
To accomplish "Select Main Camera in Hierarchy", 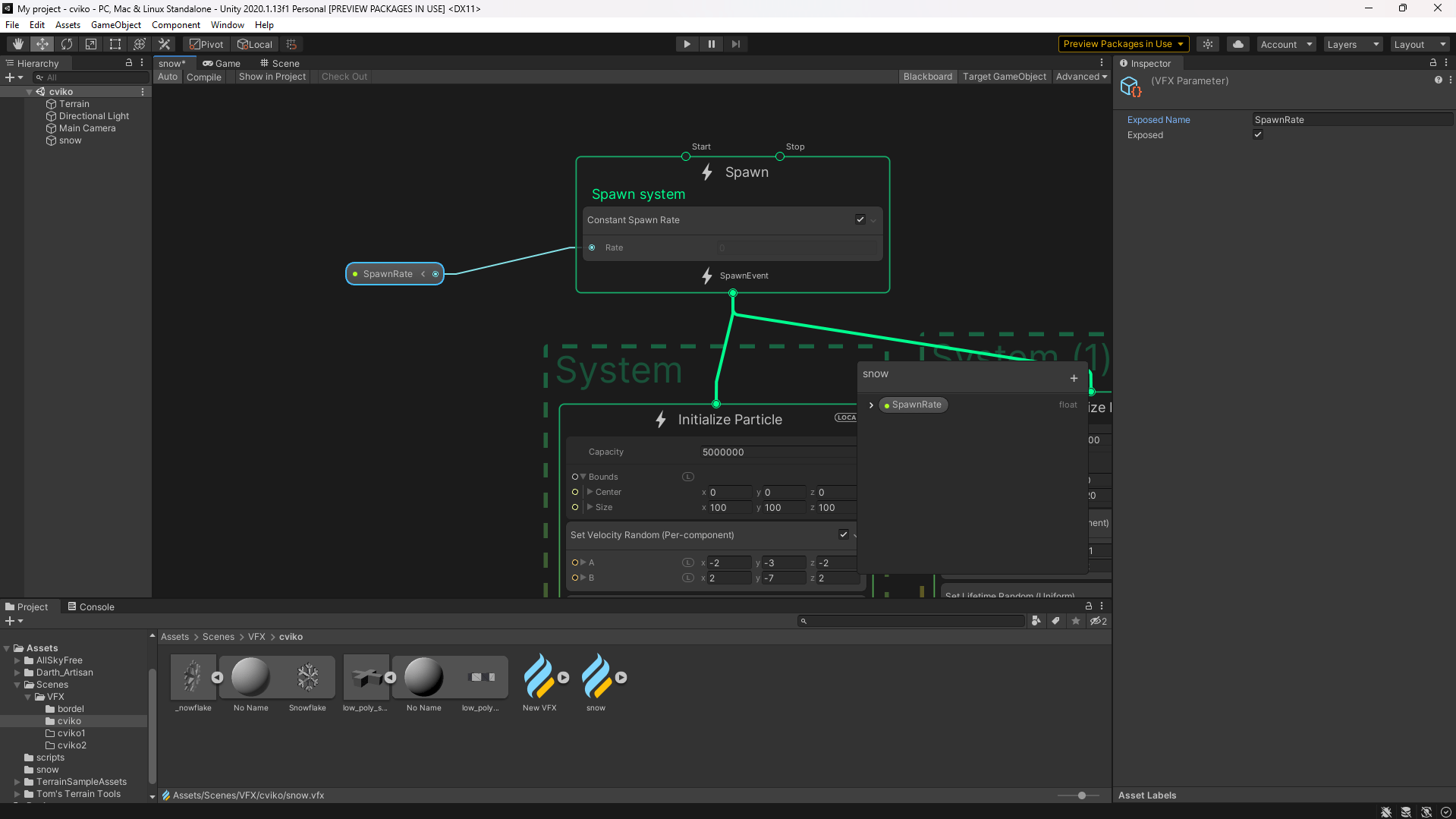I will click(87, 128).
